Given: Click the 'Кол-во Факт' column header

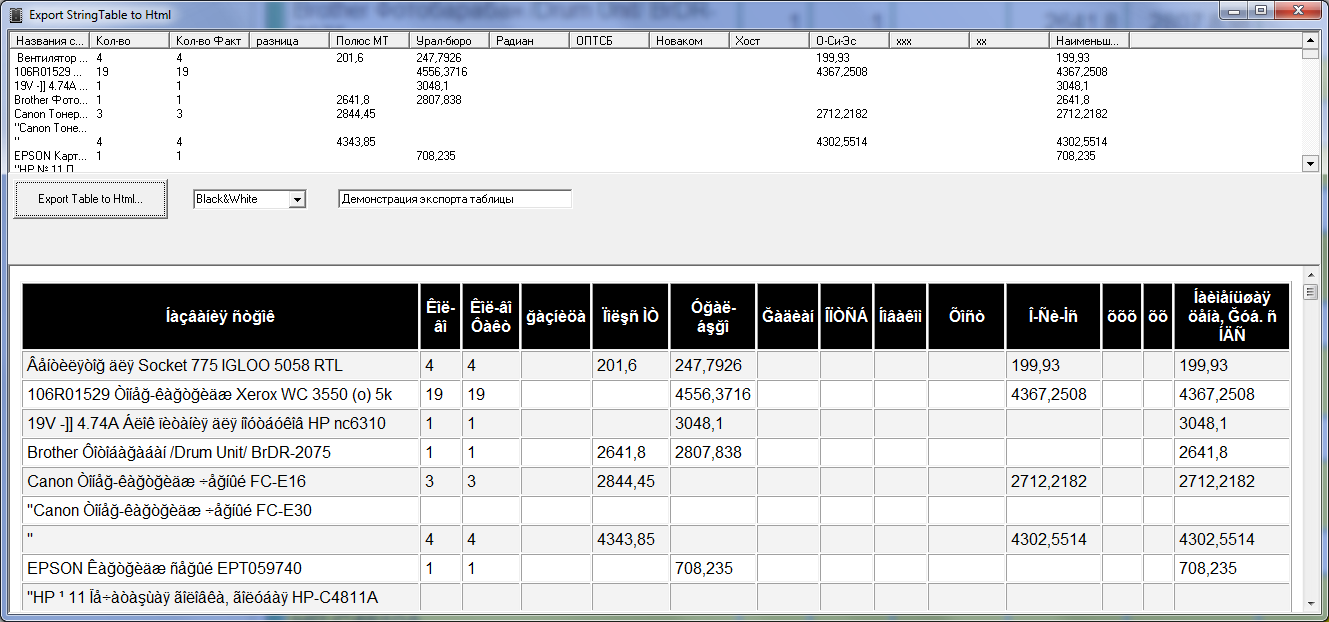Looking at the screenshot, I should click(210, 41).
